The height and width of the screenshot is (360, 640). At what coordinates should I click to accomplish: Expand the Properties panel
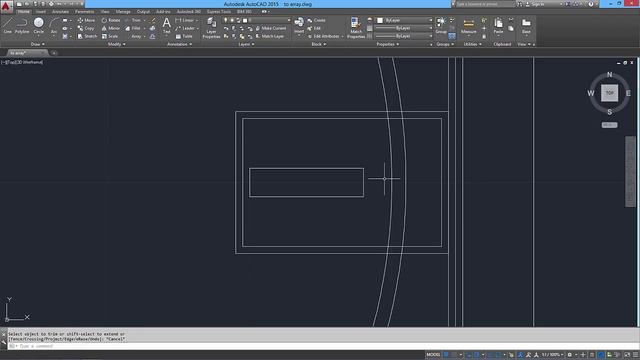(387, 44)
